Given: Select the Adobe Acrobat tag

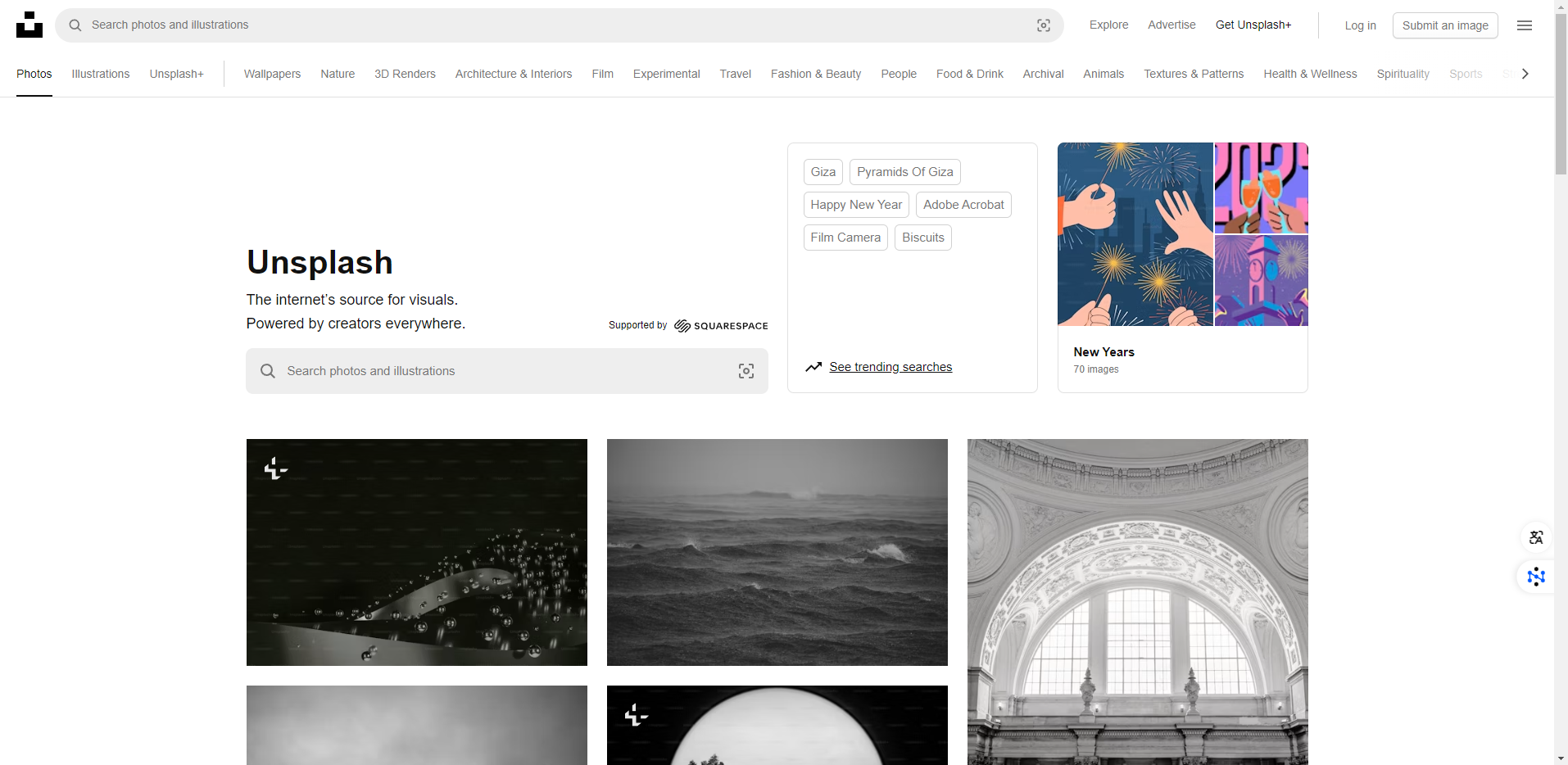Looking at the screenshot, I should [963, 205].
